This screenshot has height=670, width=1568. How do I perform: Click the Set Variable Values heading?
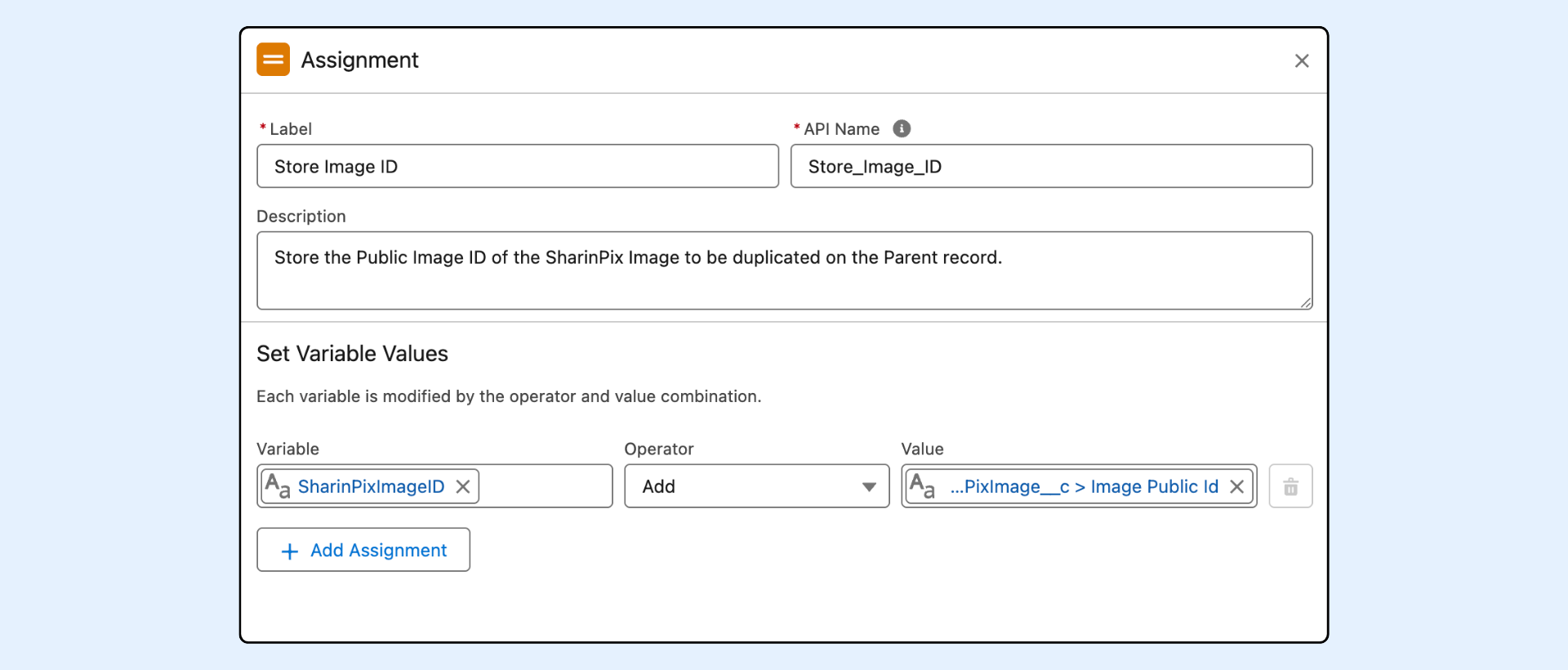(352, 354)
